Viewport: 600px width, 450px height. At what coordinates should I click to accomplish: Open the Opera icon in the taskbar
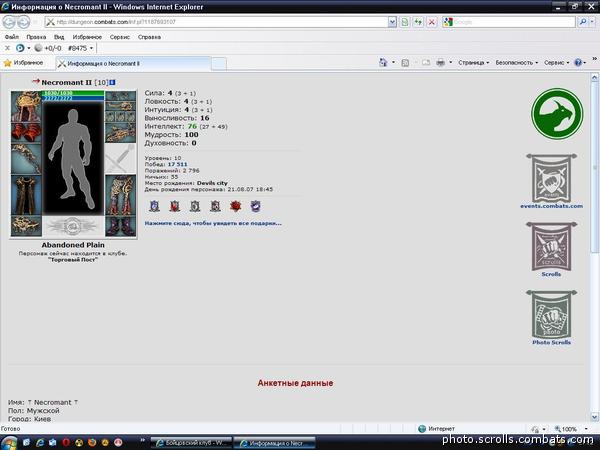click(x=66, y=443)
